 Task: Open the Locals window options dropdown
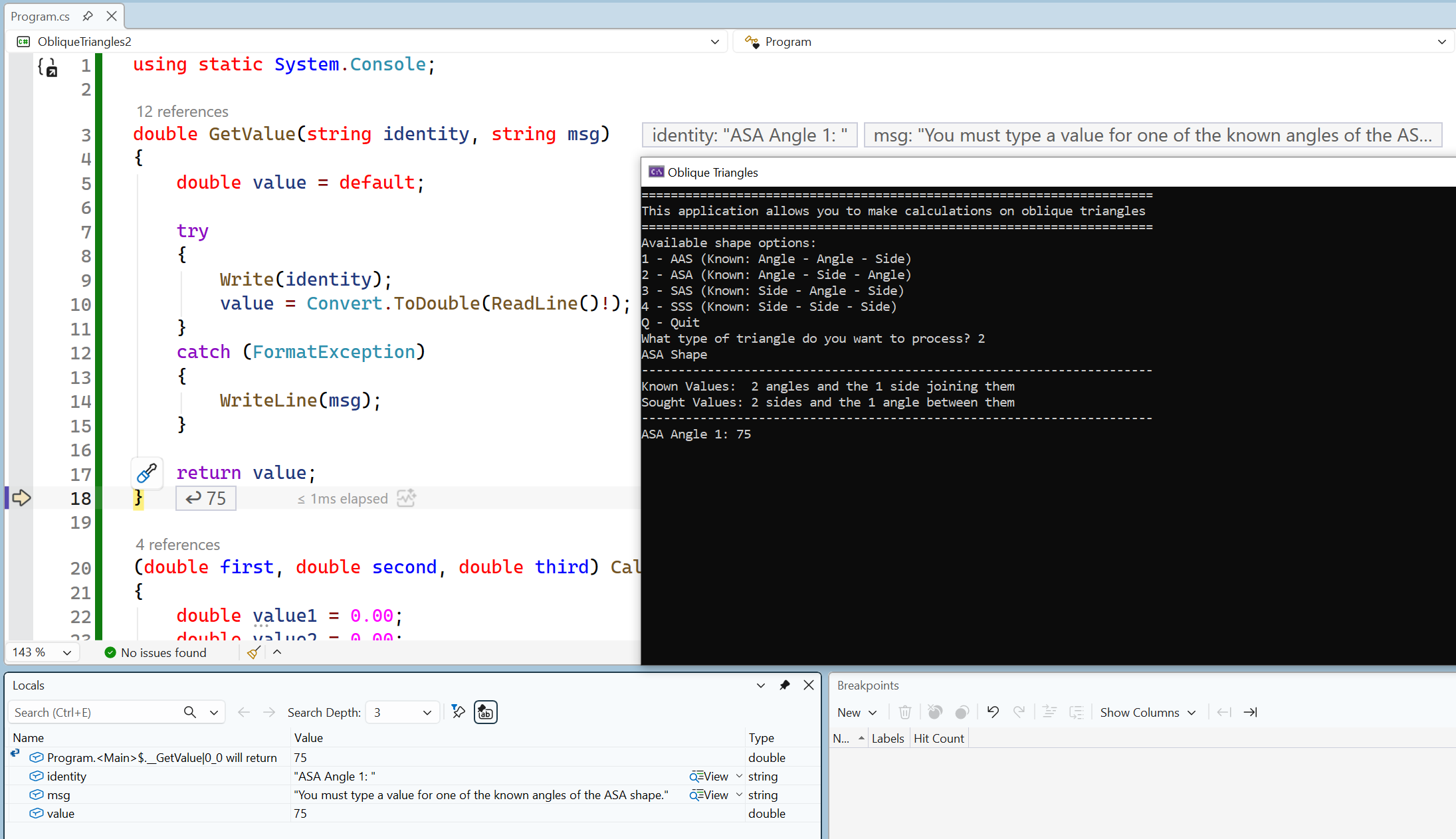pos(761,686)
